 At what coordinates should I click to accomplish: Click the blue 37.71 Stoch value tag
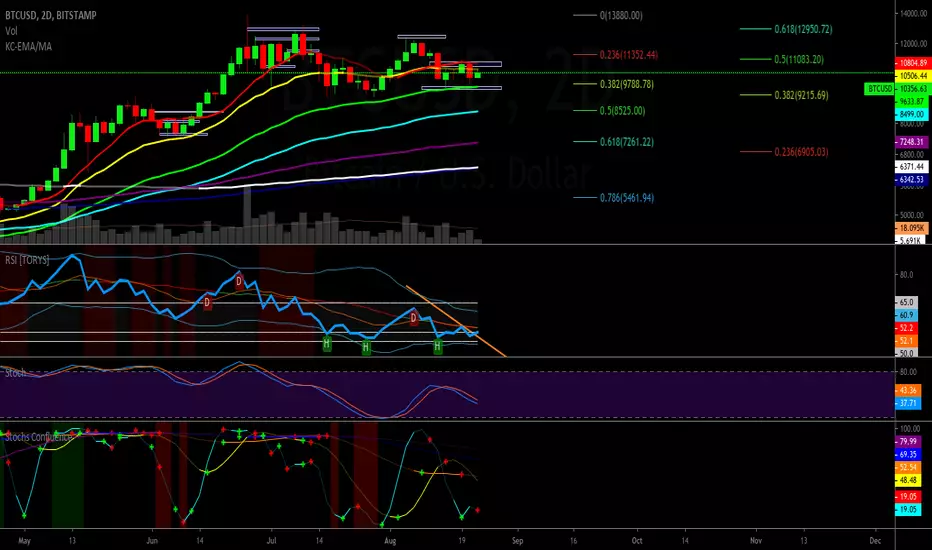point(908,403)
